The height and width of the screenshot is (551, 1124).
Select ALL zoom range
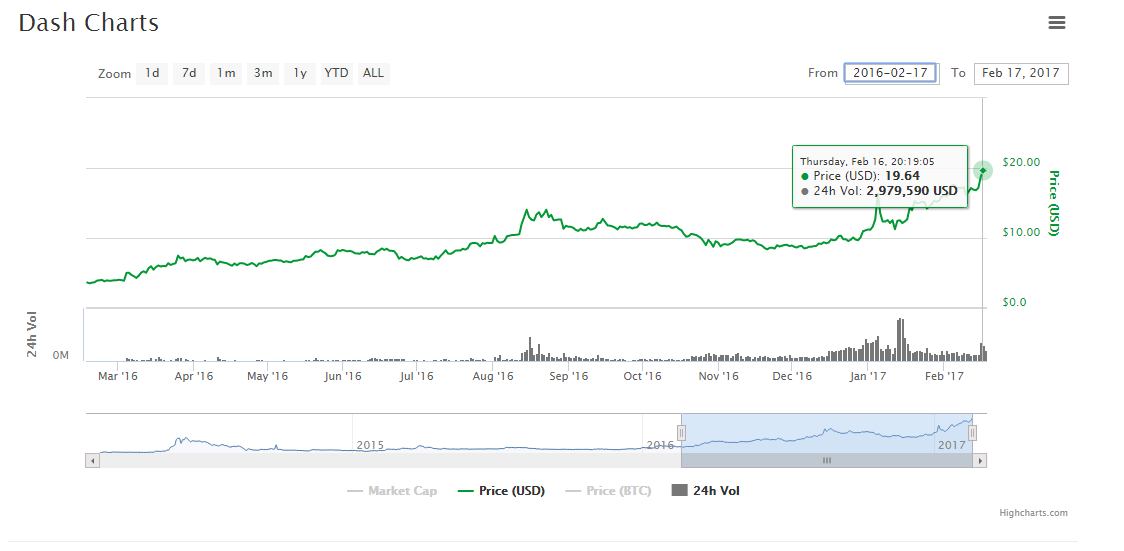(x=373, y=73)
